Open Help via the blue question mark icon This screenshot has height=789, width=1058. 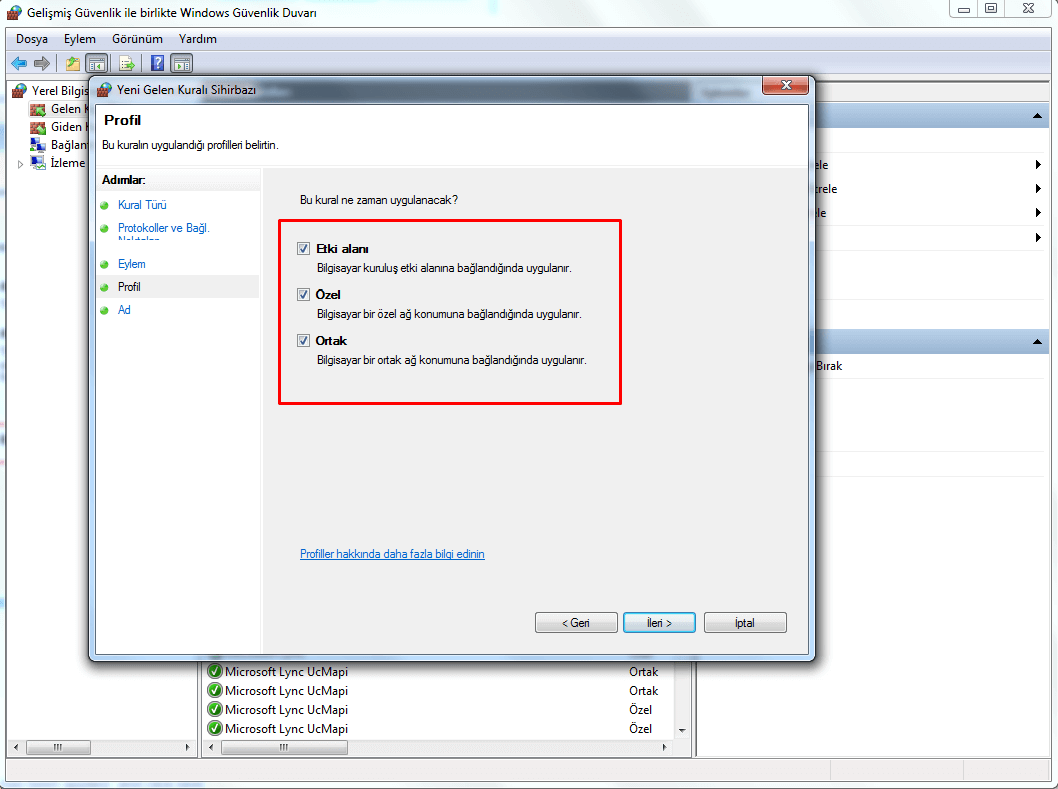pyautogui.click(x=157, y=63)
